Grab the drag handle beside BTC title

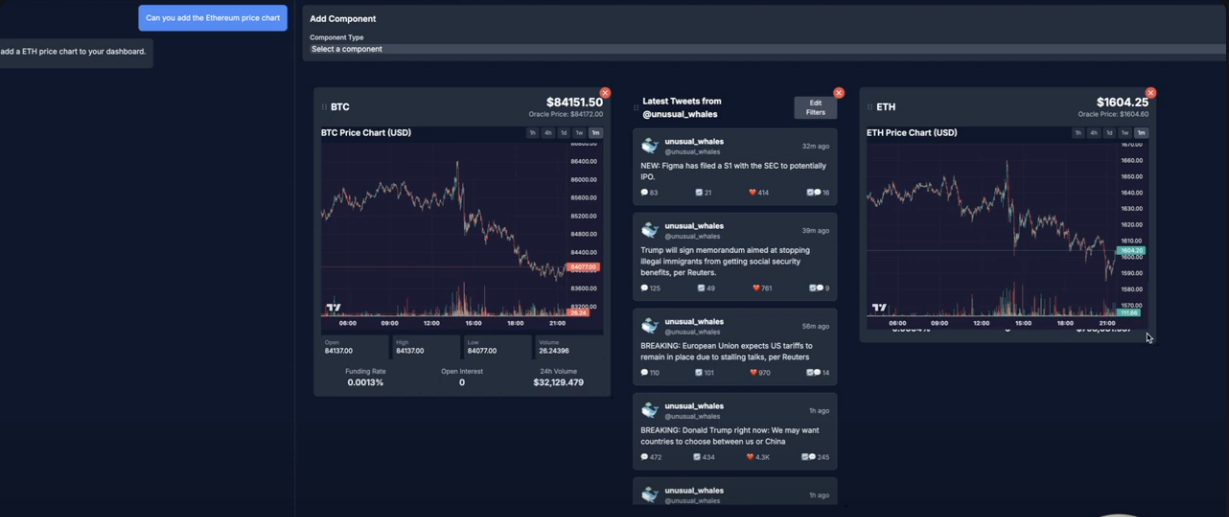(324, 107)
